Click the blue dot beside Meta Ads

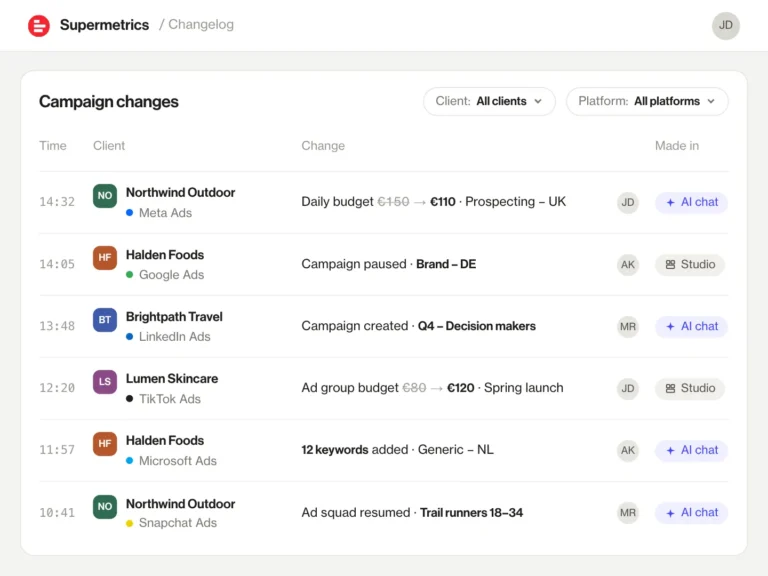coord(129,213)
